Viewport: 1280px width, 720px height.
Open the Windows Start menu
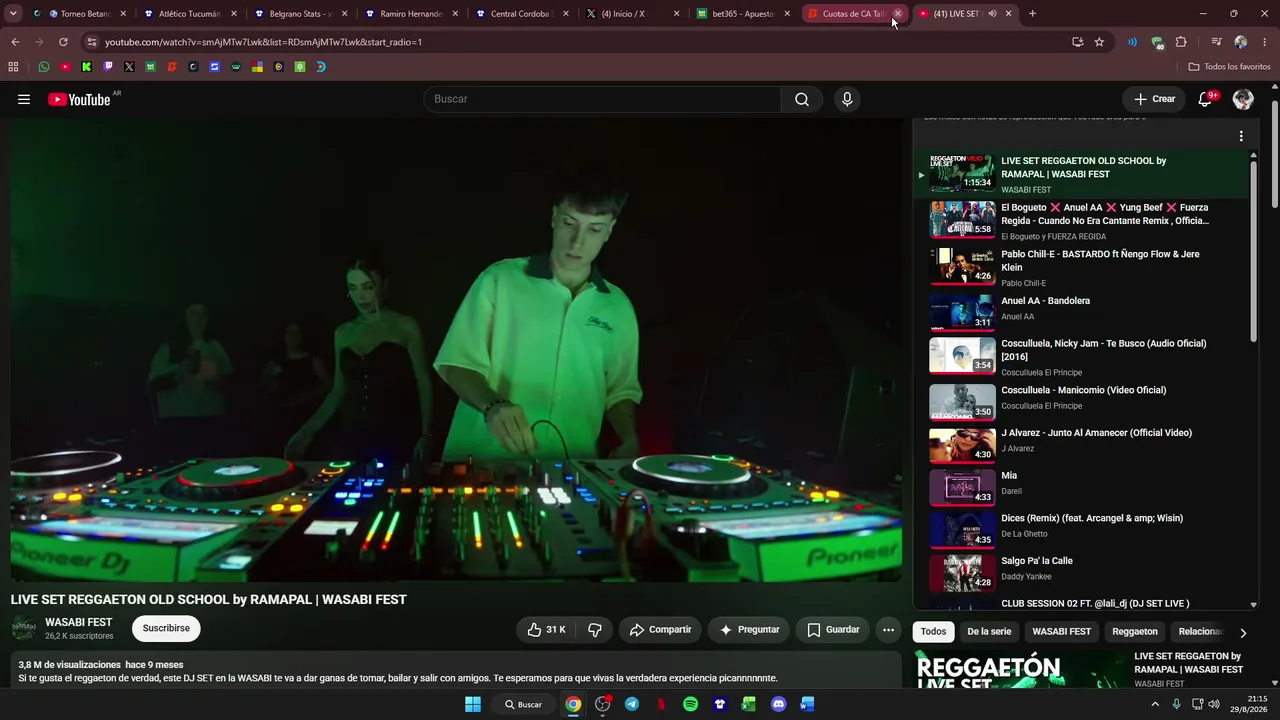473,704
